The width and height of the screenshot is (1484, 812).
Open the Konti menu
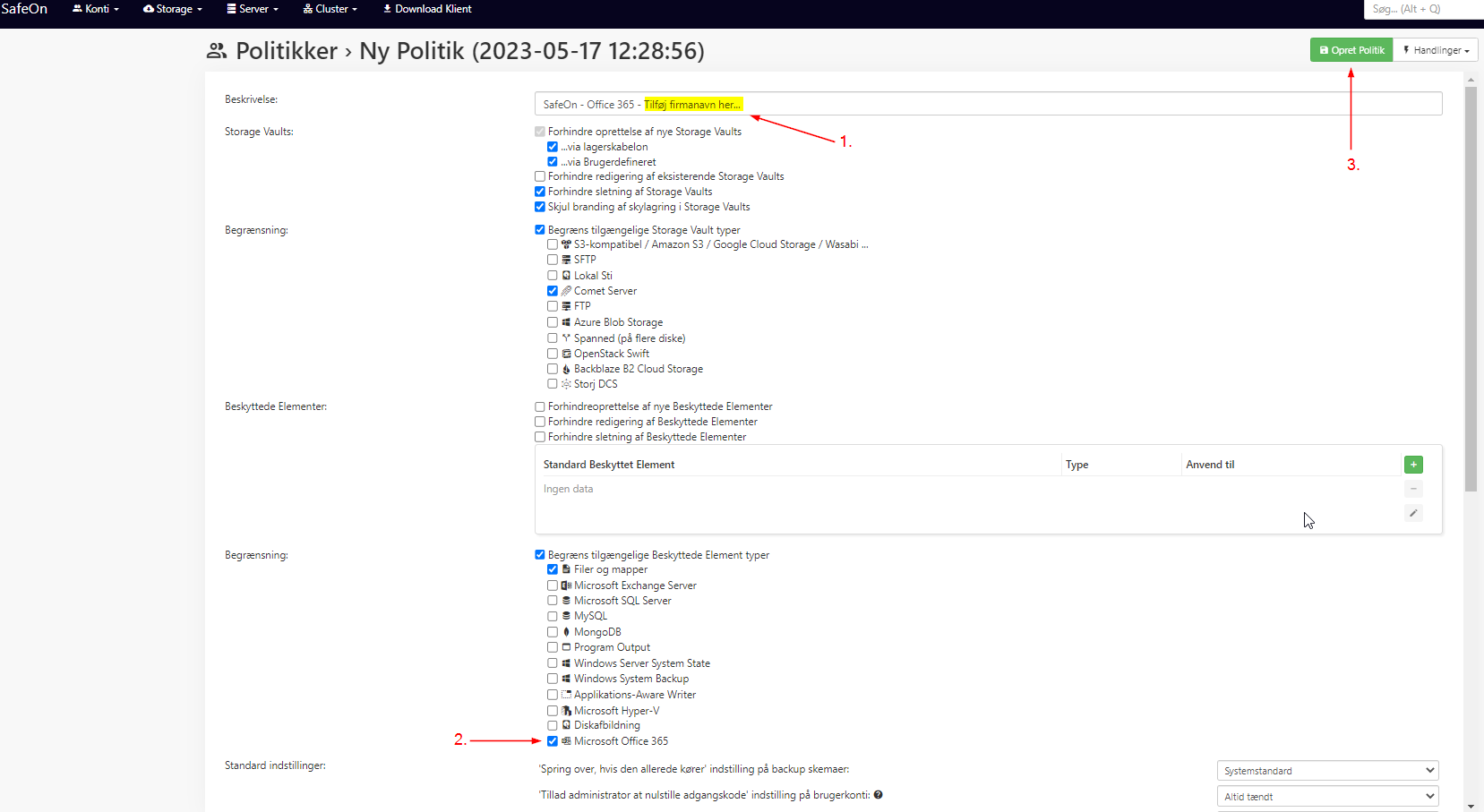[x=96, y=9]
